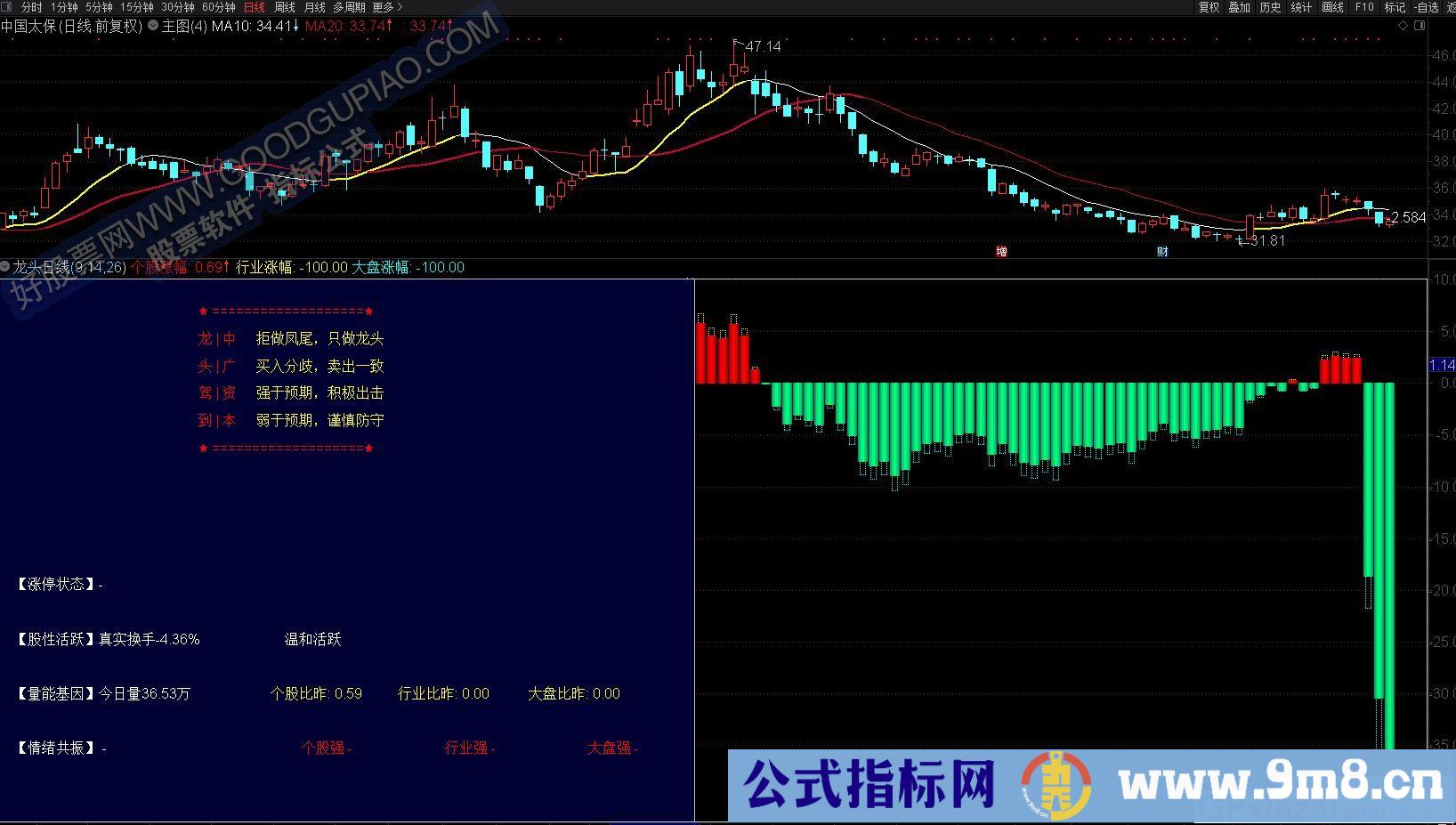The width and height of the screenshot is (1456, 825).
Task: Click the 强于预期，积极出击 slogan line
Action: [320, 392]
